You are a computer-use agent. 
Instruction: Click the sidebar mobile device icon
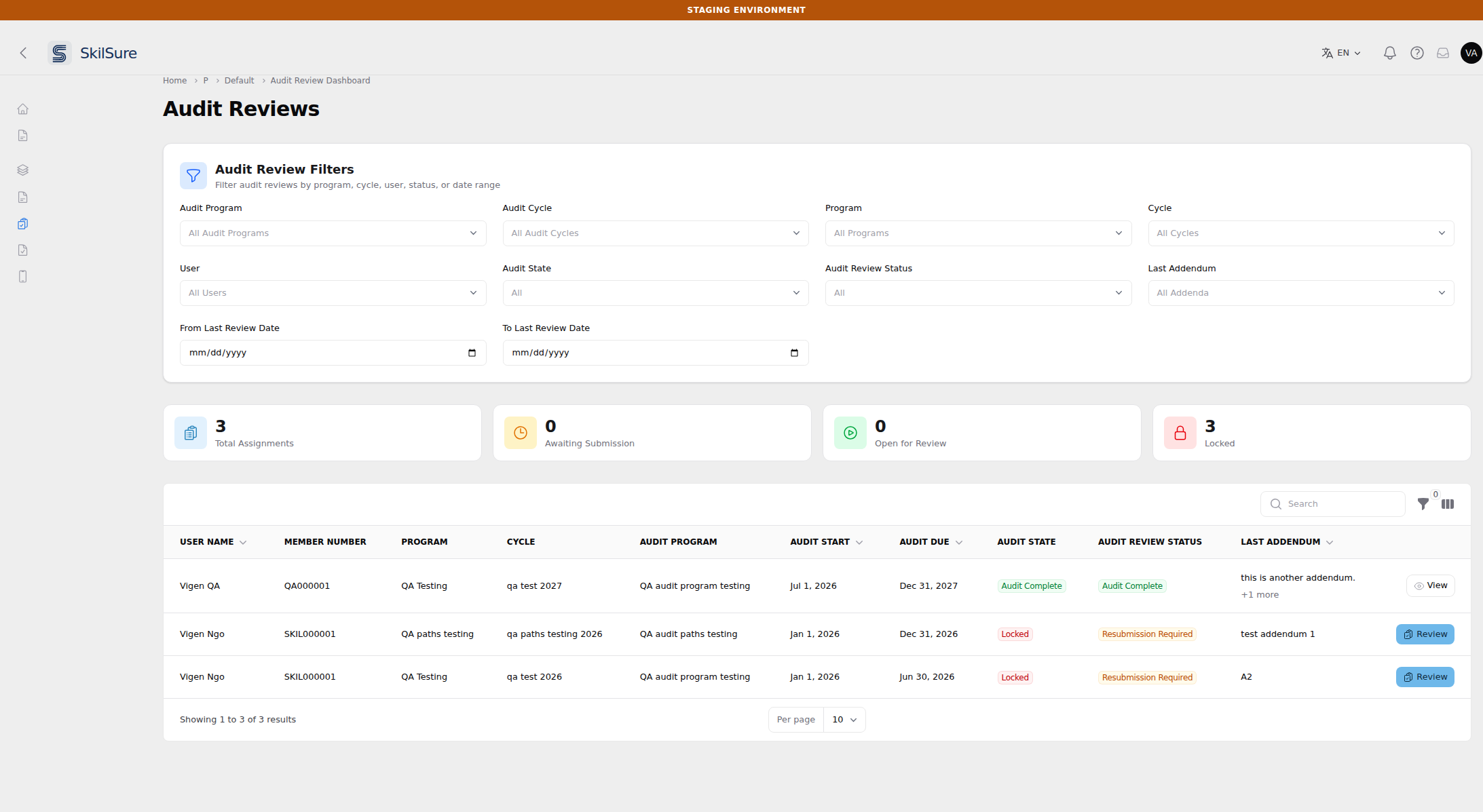pos(23,277)
